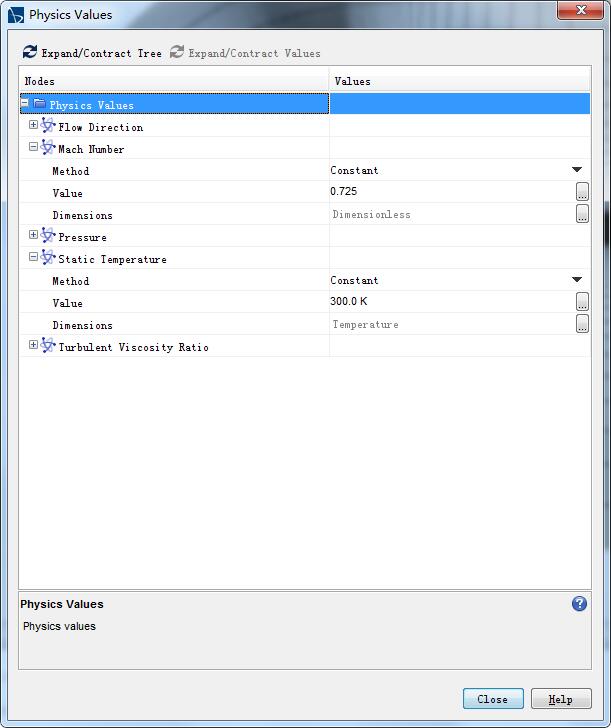Collapse the Static Temperature node
611x728 pixels.
33,257
